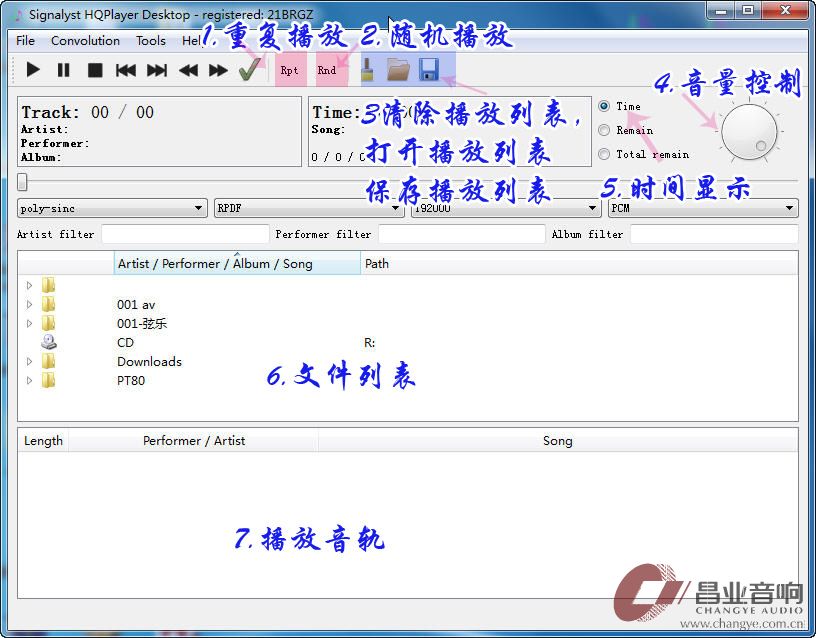Click the round volume knob

click(x=749, y=132)
